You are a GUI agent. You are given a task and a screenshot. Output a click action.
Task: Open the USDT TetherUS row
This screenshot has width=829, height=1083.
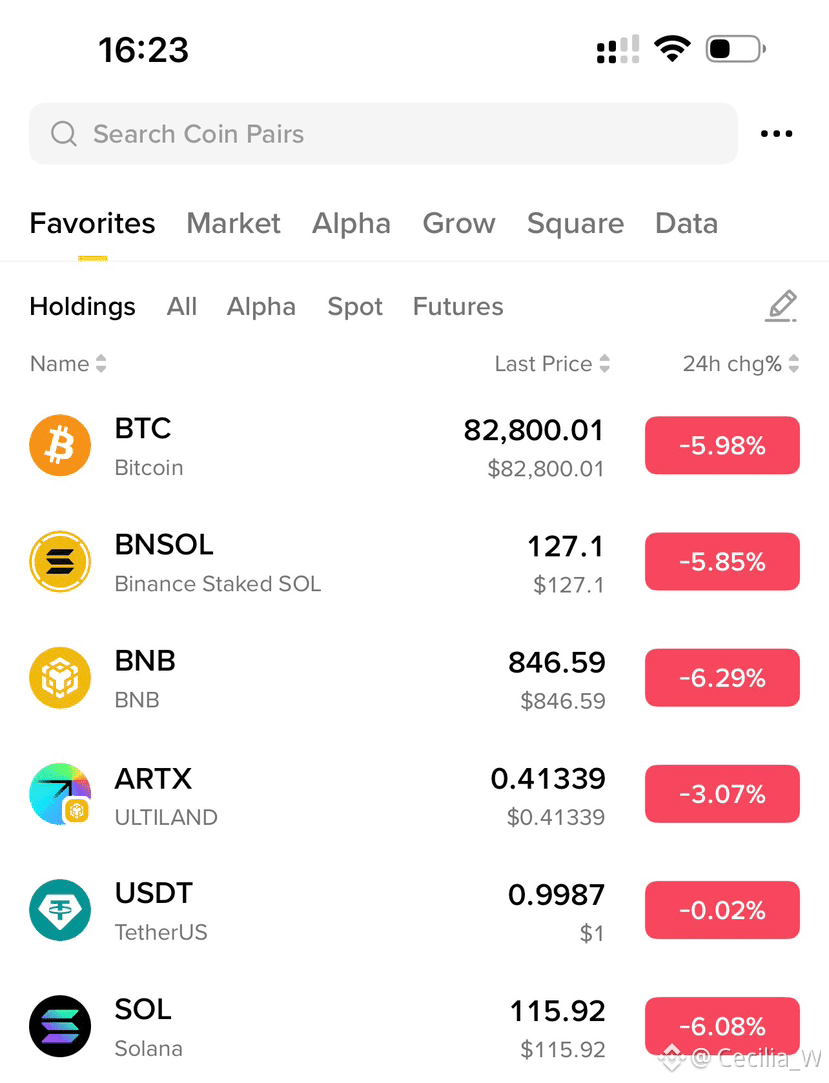pyautogui.click(x=414, y=910)
